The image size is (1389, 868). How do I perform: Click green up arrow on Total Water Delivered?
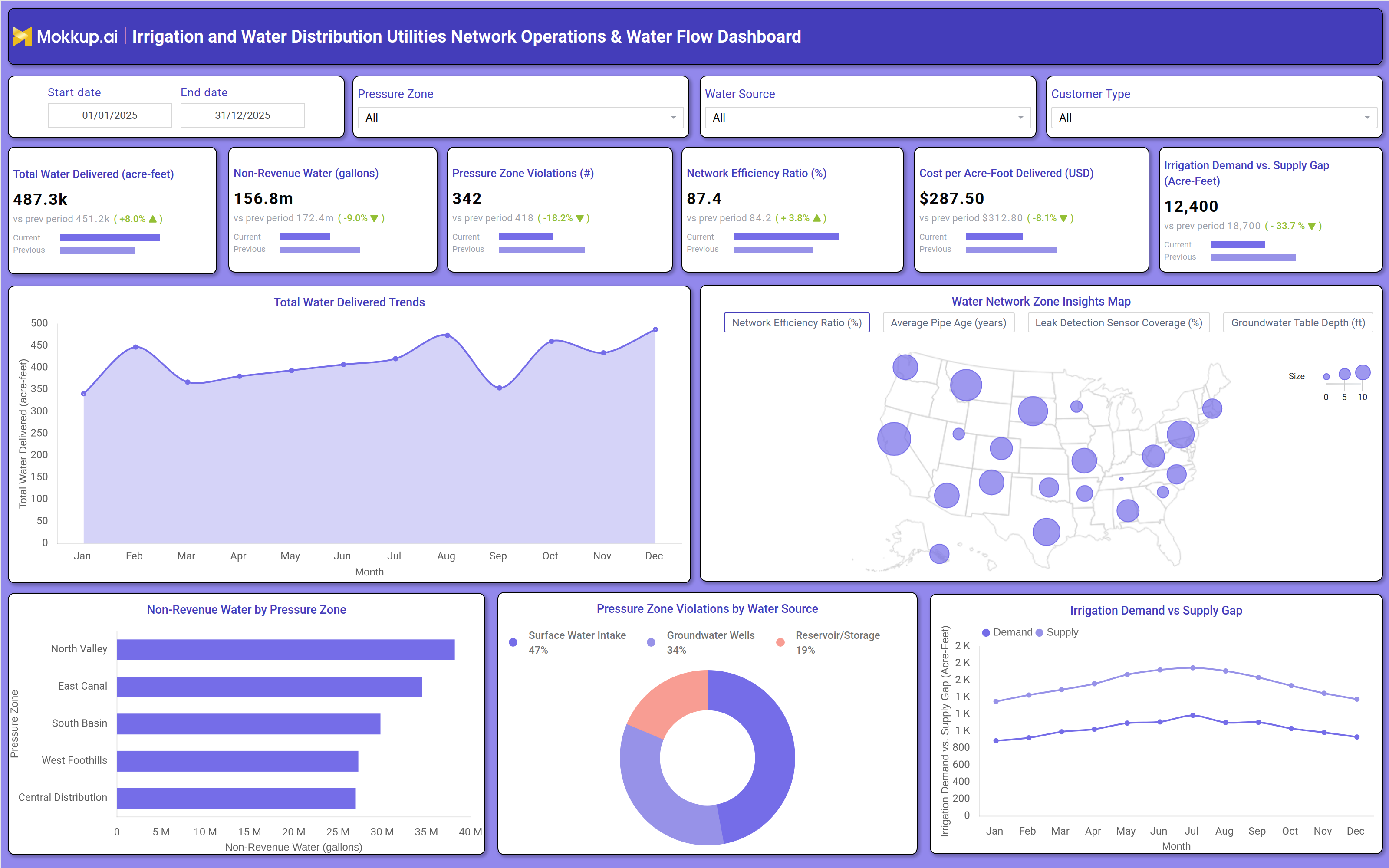pyautogui.click(x=153, y=219)
